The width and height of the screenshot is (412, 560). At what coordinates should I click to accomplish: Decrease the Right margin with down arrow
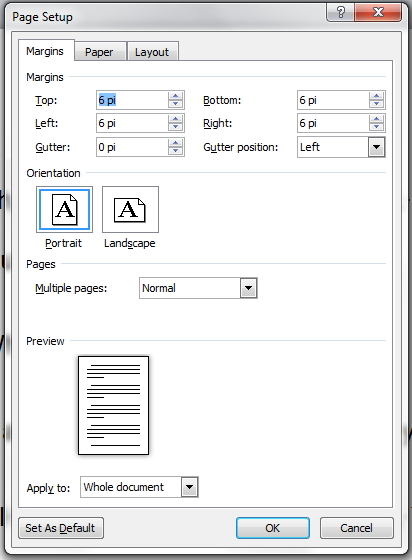point(376,127)
